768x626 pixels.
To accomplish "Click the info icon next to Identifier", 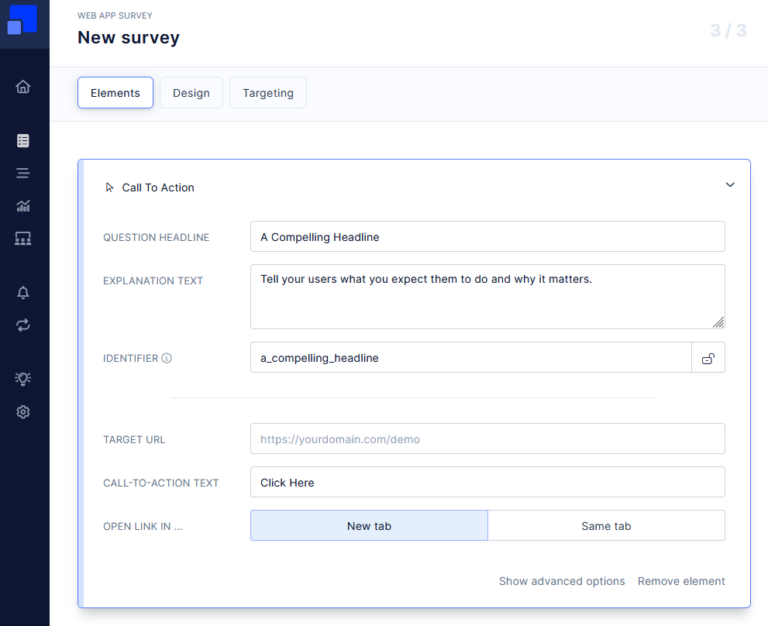I will 167,358.
